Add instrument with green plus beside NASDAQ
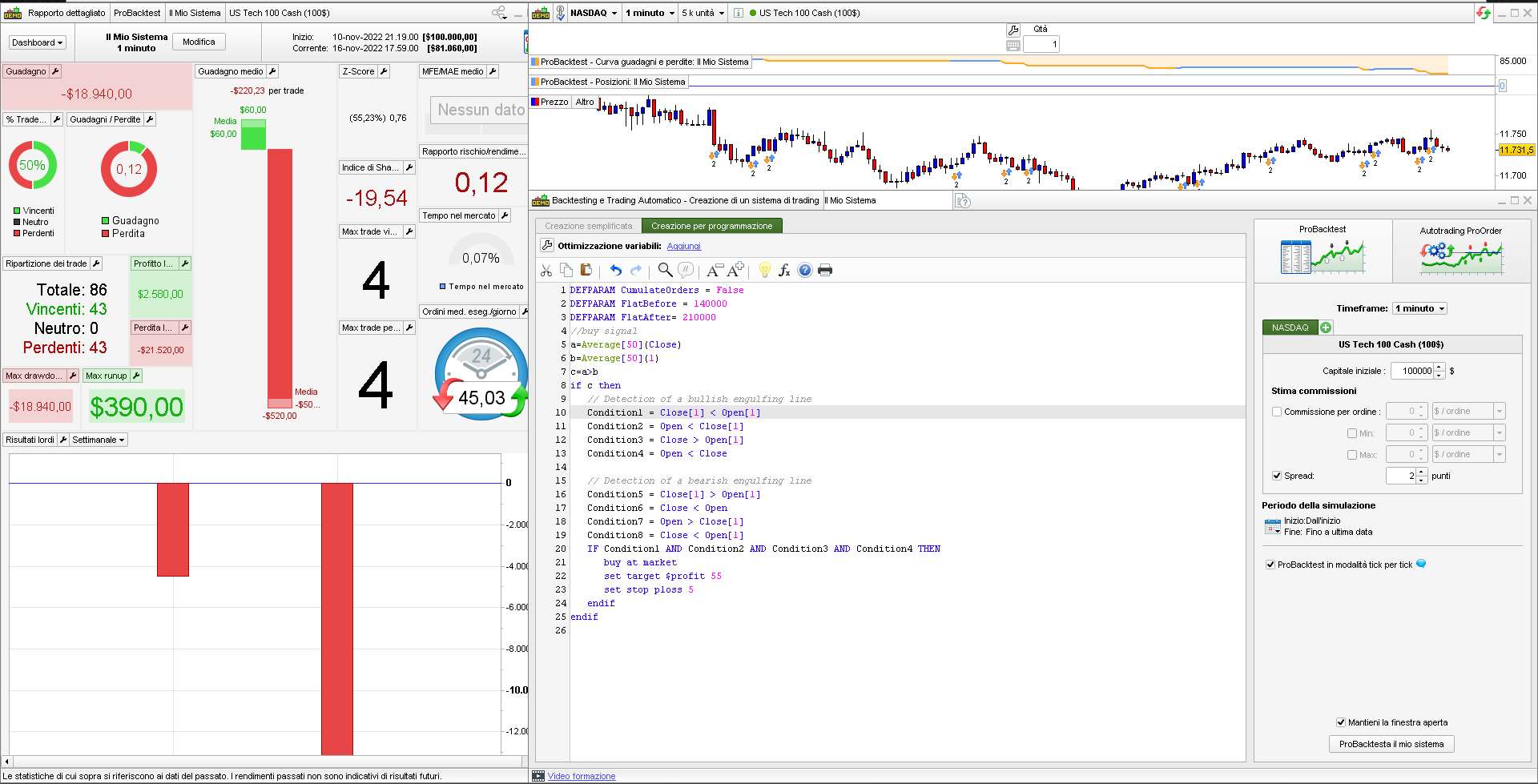Screen dimensions: 1538x784 1326,328
